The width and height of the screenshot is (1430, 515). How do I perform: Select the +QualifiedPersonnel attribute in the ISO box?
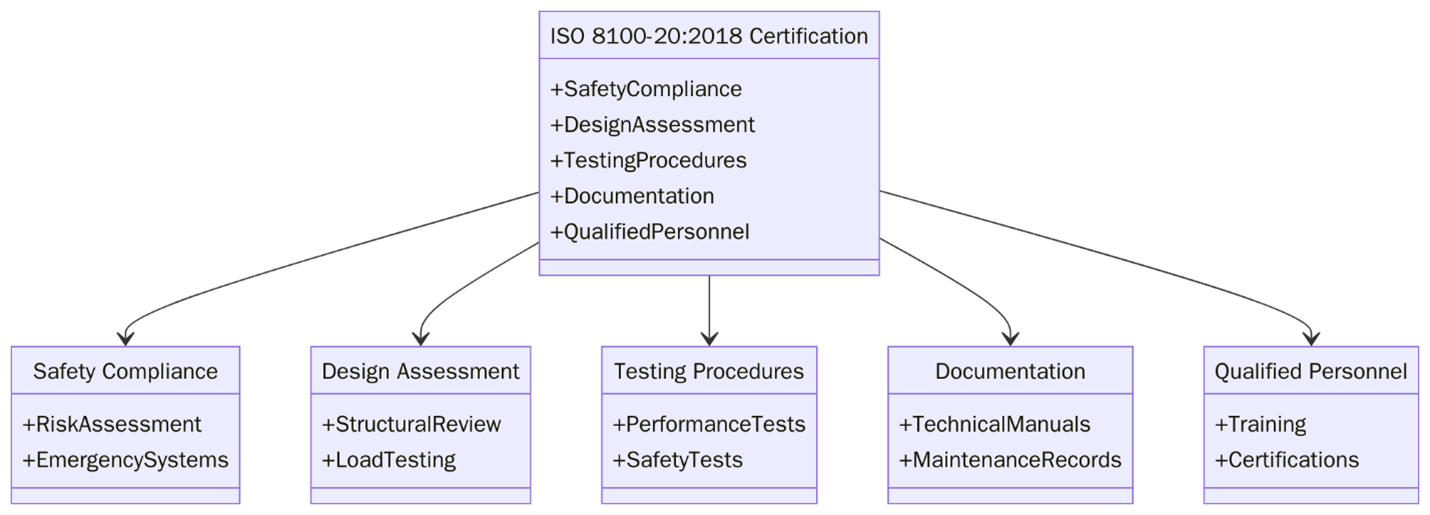[x=649, y=232]
